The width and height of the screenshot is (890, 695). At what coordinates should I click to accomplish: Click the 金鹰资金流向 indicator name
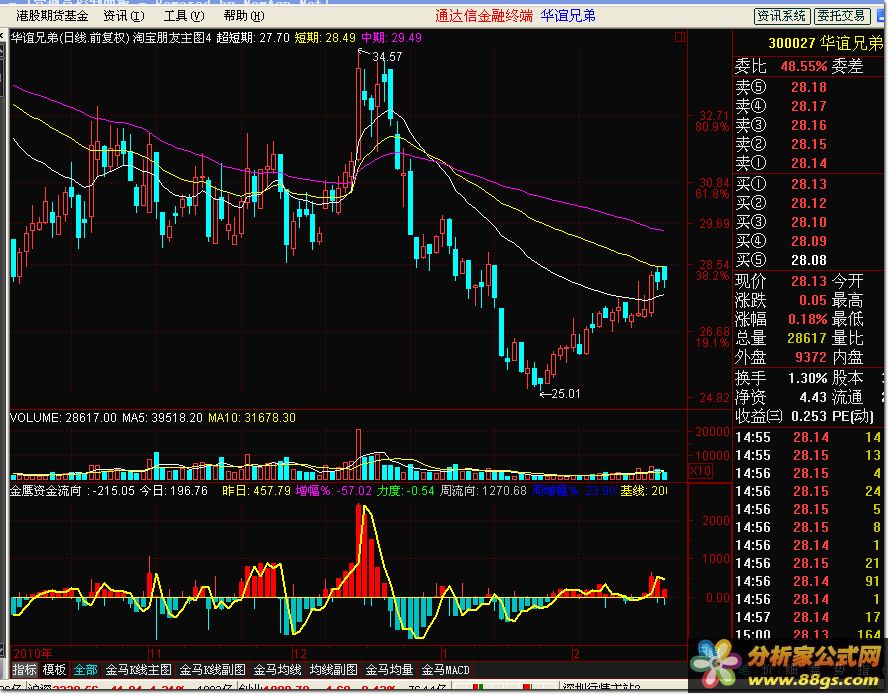pyautogui.click(x=46, y=491)
